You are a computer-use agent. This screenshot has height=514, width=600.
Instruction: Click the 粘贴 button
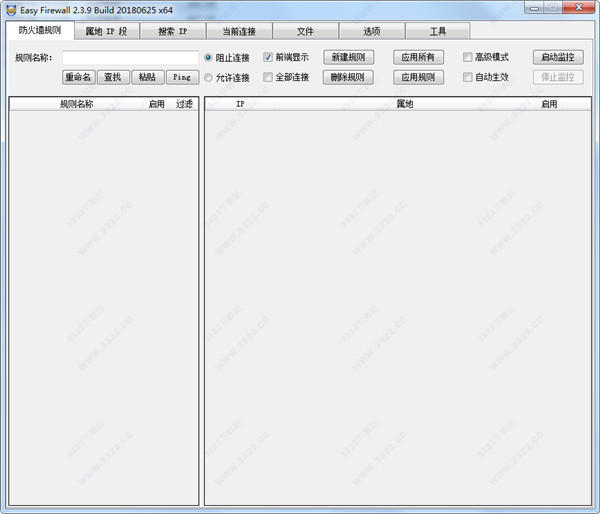148,77
